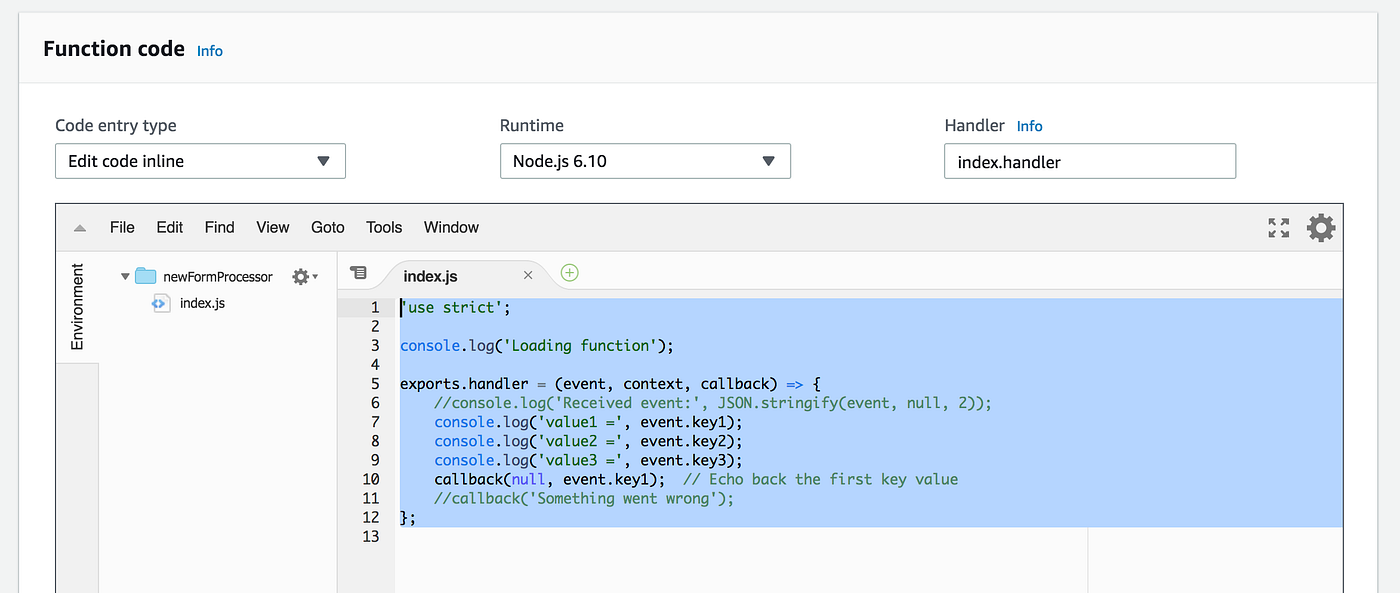The height and width of the screenshot is (593, 1400).
Task: Expand the code editor to fullscreen
Action: point(1278,228)
